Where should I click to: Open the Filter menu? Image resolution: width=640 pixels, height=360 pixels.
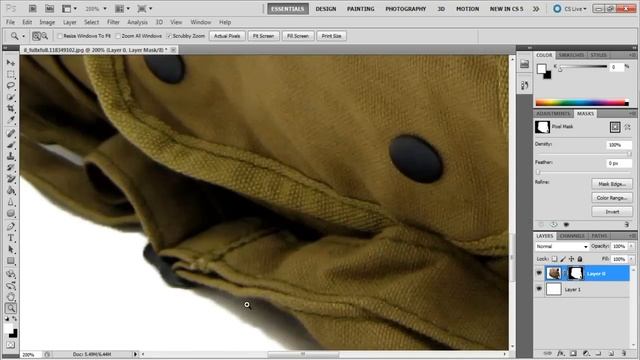click(113, 22)
